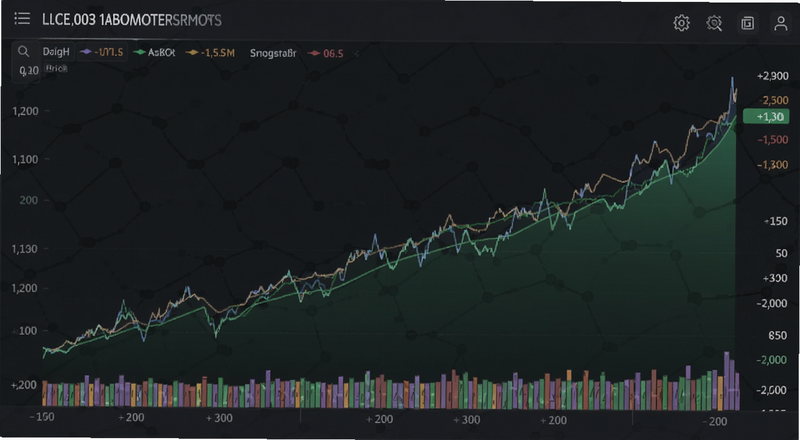Image resolution: width=800 pixels, height=440 pixels.
Task: Toggle the yellow -1,5.5M series legend
Action: click(x=210, y=52)
